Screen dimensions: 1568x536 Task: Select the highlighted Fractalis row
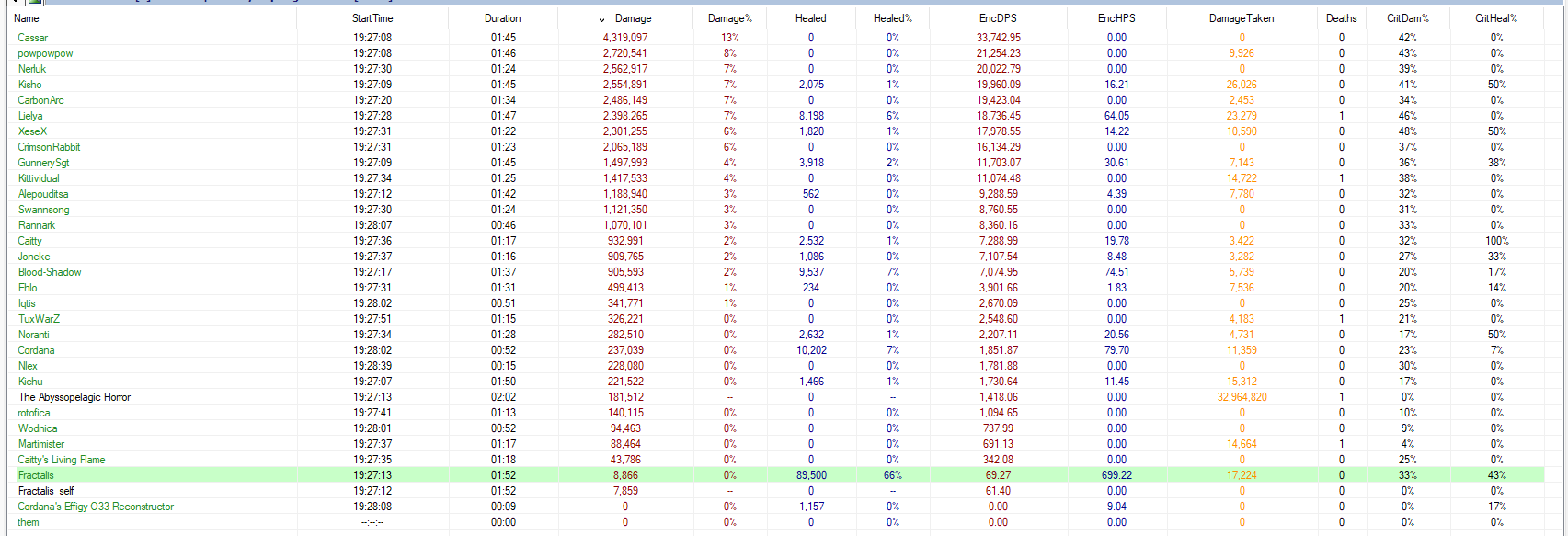[x=37, y=475]
